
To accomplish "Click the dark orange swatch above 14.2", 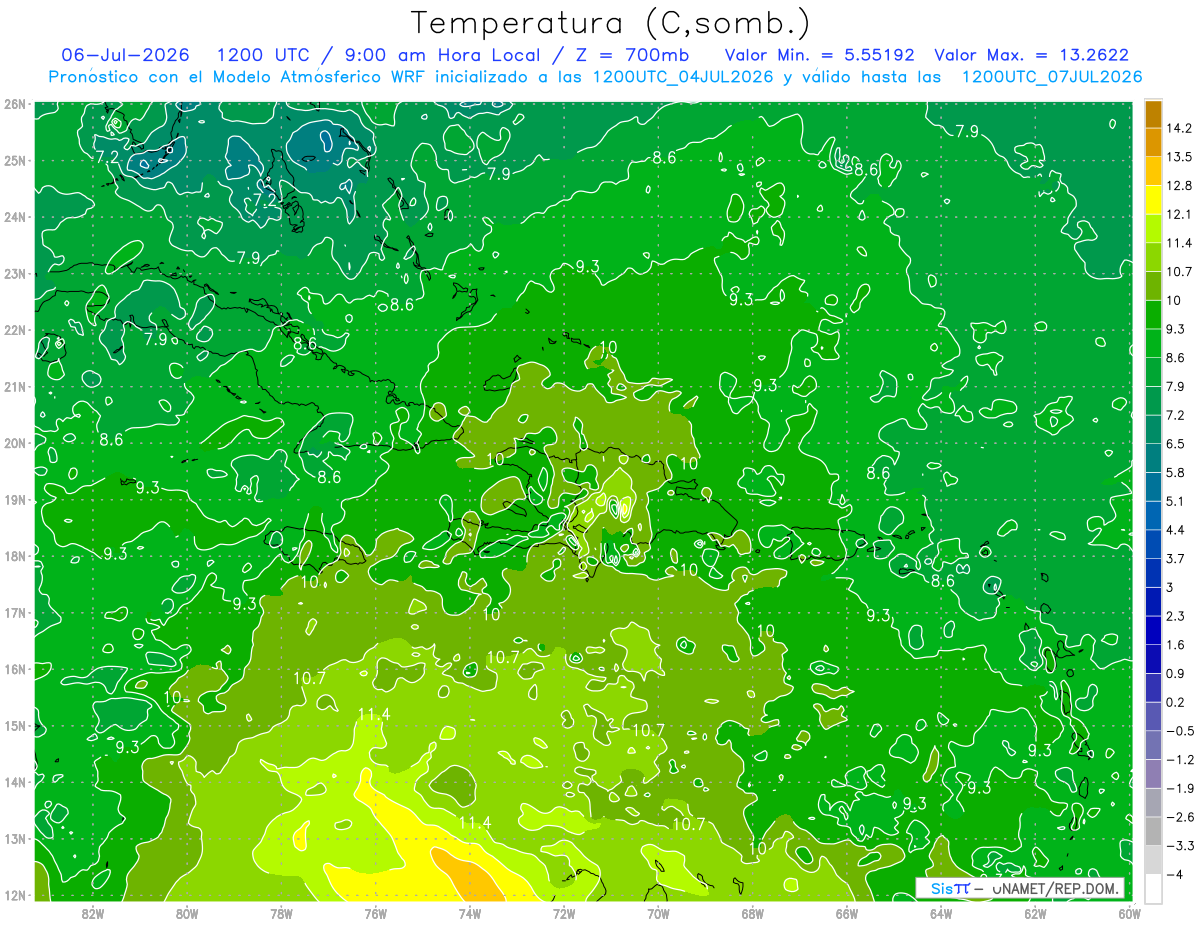I will tap(1153, 114).
